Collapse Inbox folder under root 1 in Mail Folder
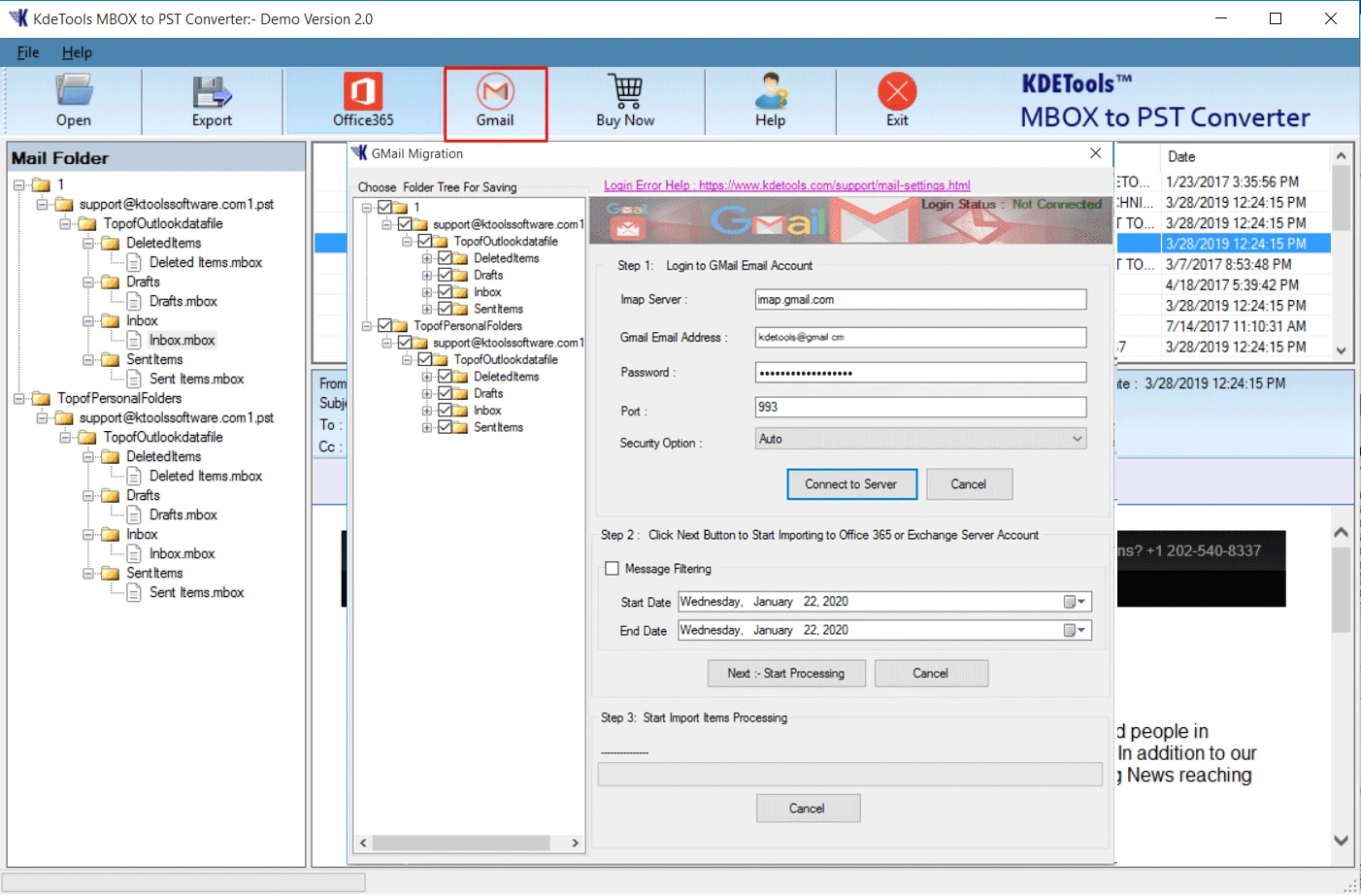Screen dimensions: 1361x896 (88, 320)
